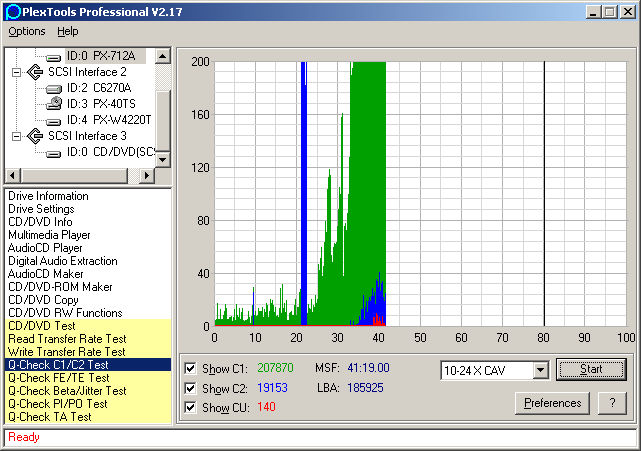The width and height of the screenshot is (641, 451).
Task: Click the MSF value 41:19.00
Action: coord(368,368)
